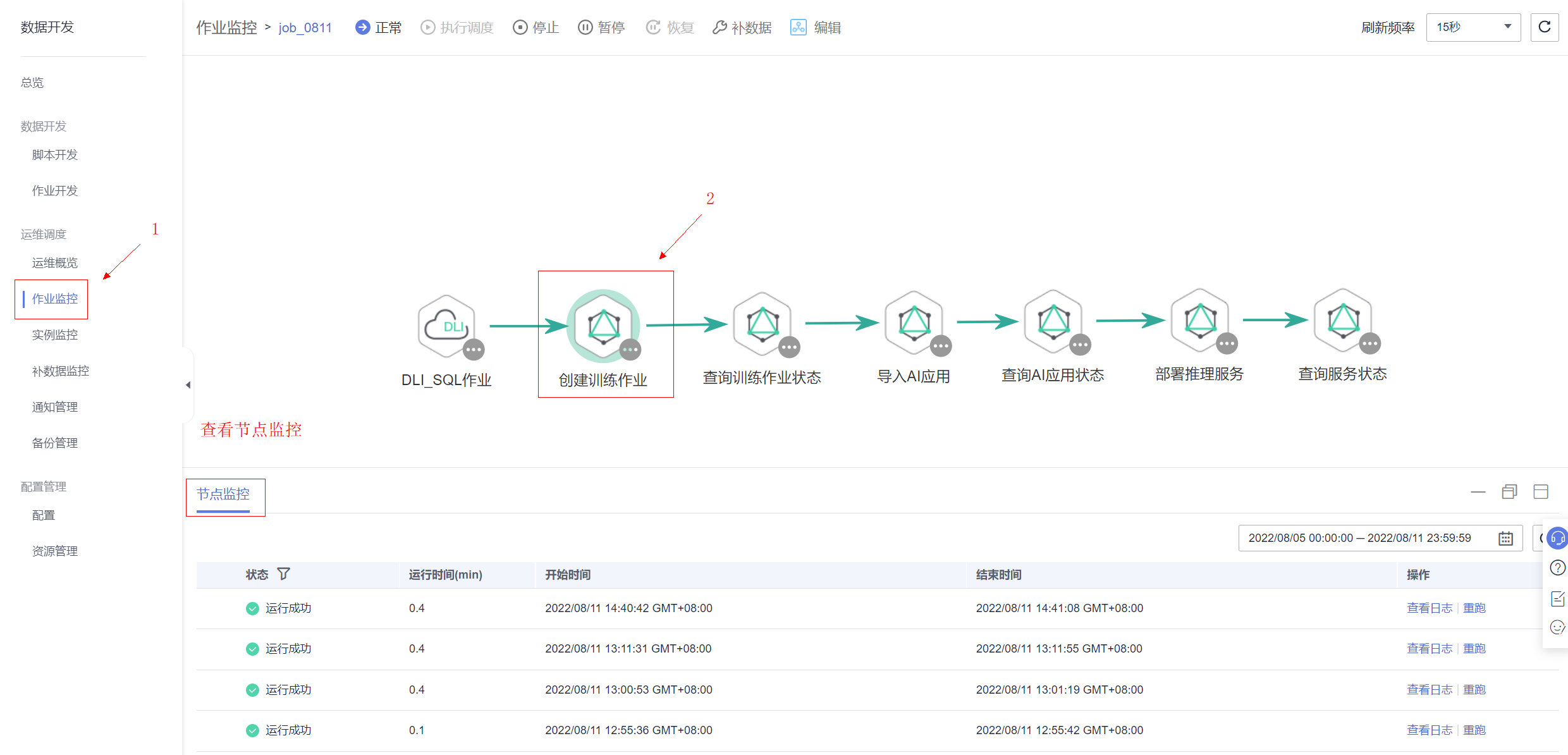This screenshot has width=1568, height=755.
Task: Open the more-options dots on 查询服务状态 node
Action: pos(1369,343)
